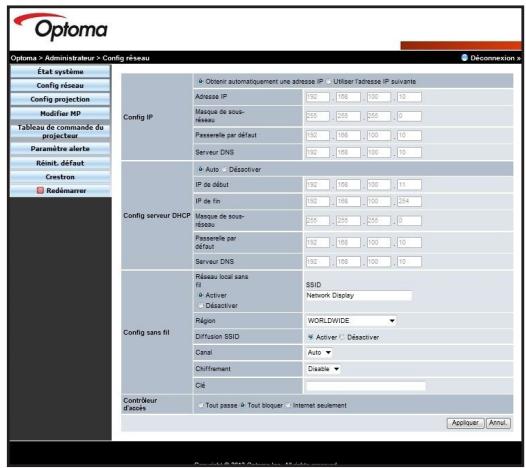Choose Activer for Réseau local sans fil
The height and width of the screenshot is (468, 526).
pos(201,295)
